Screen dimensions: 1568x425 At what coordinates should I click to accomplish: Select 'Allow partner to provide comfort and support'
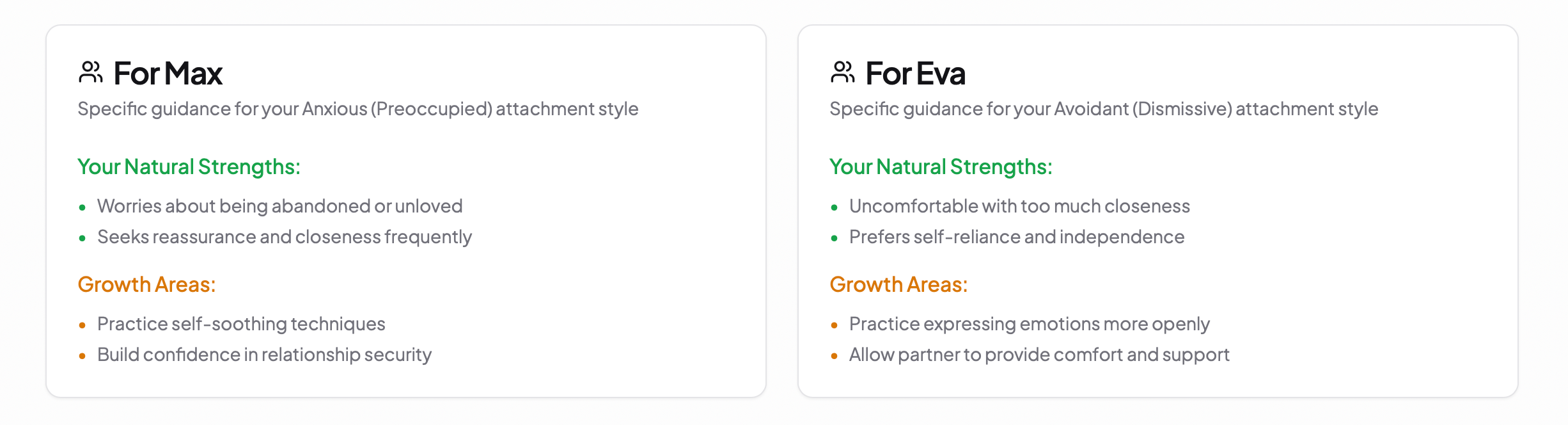[1039, 355]
